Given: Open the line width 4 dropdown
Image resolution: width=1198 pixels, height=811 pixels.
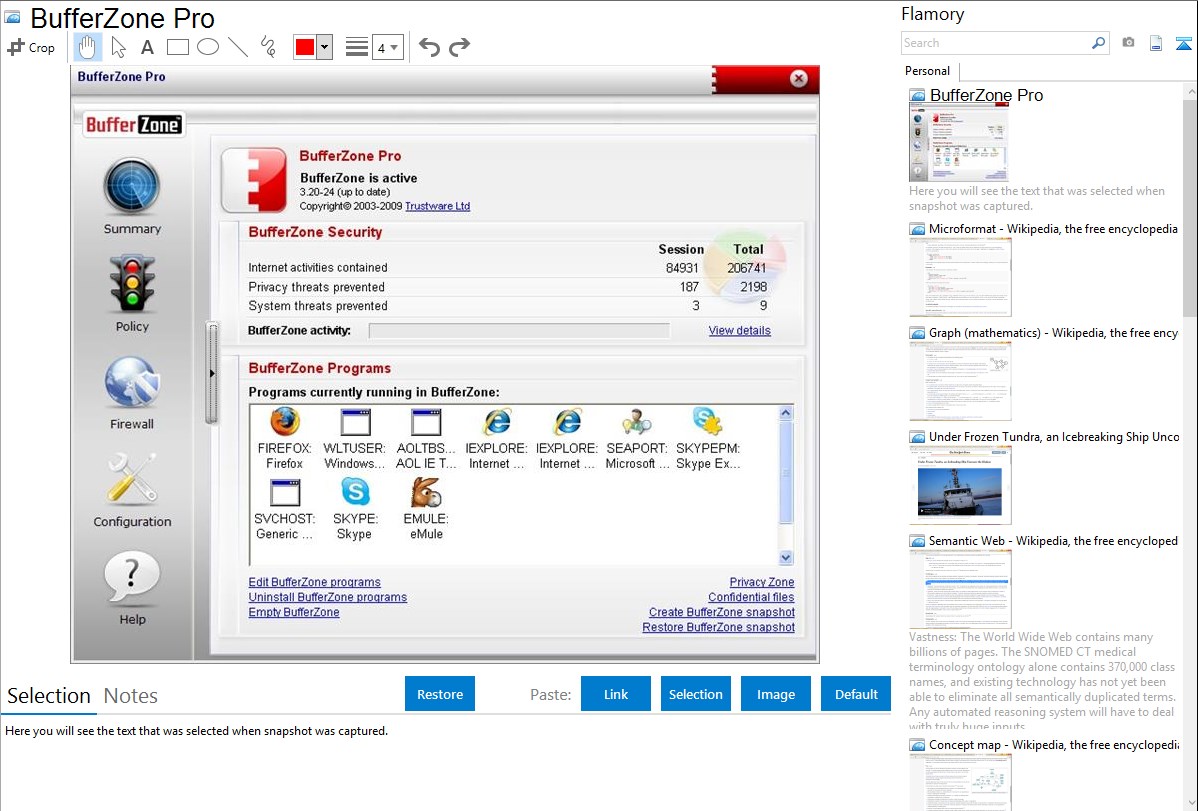Looking at the screenshot, I should [388, 47].
